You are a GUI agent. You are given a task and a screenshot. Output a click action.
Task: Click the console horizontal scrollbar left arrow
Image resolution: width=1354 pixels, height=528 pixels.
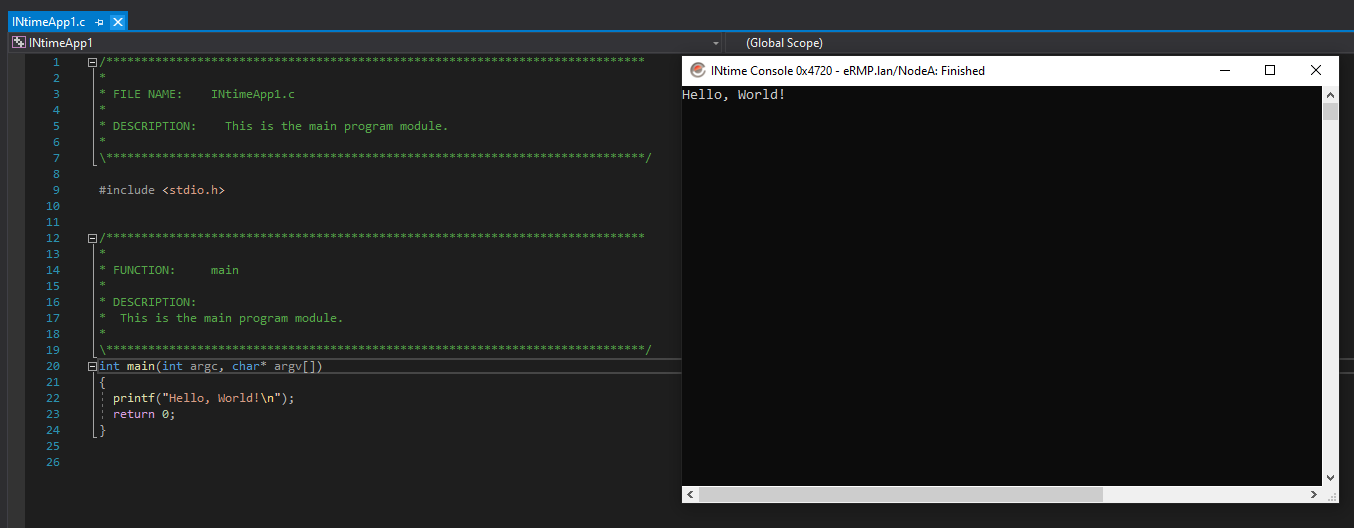coord(690,495)
